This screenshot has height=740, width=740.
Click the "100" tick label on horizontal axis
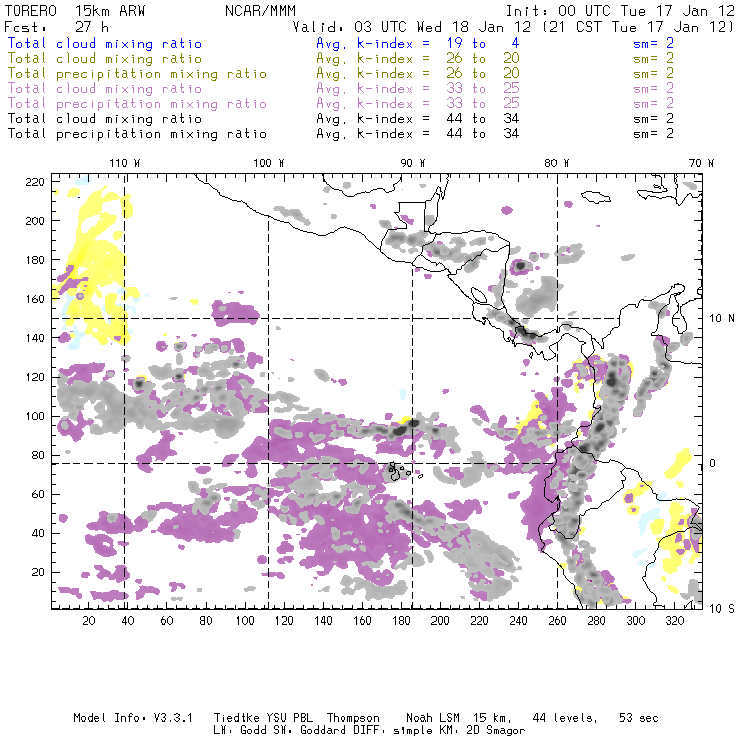click(x=245, y=621)
